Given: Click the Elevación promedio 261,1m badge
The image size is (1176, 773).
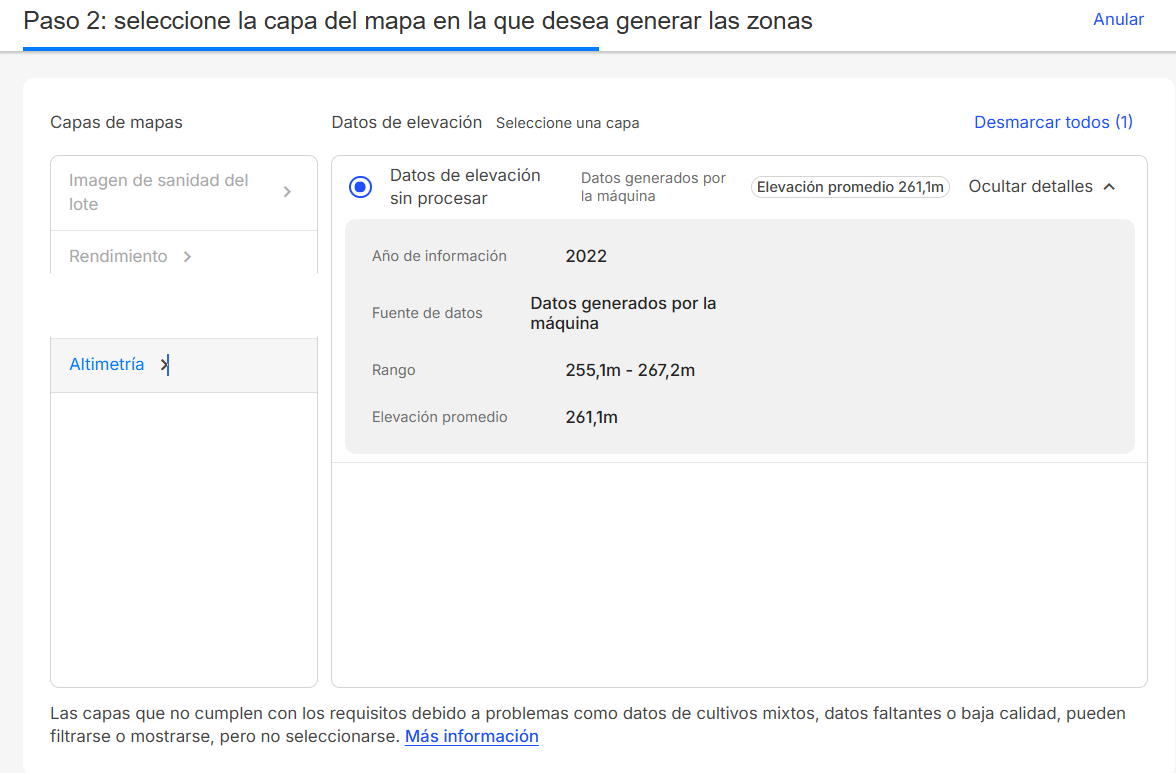Looking at the screenshot, I should [850, 187].
